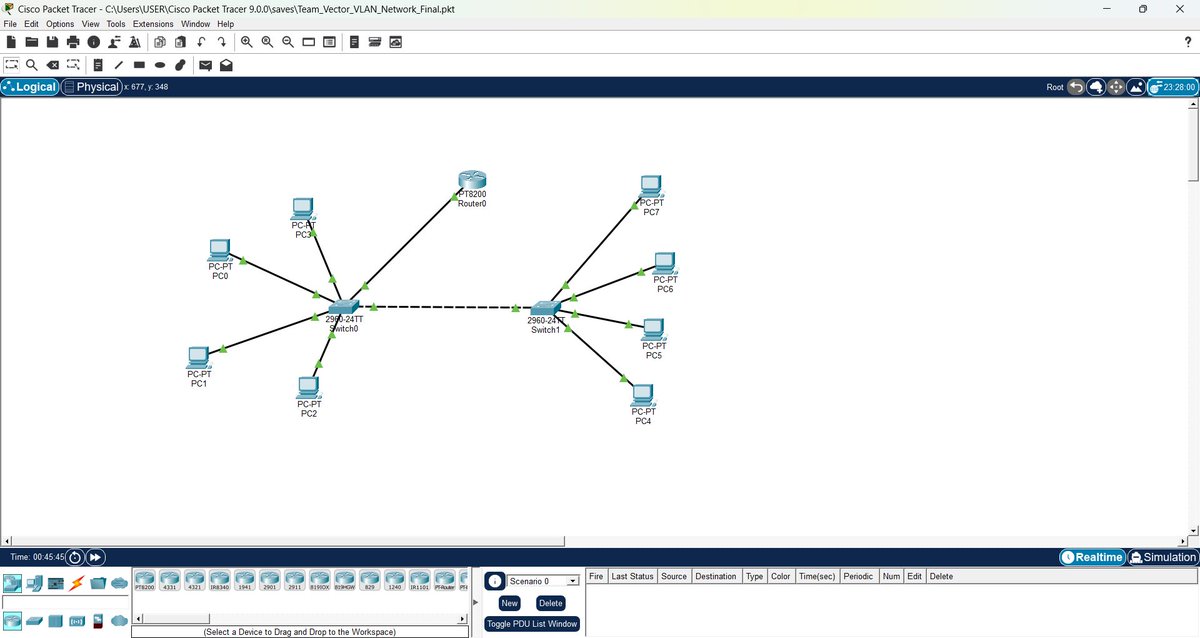Switch to Logical workspace view
This screenshot has height=638, width=1200.
(30, 87)
